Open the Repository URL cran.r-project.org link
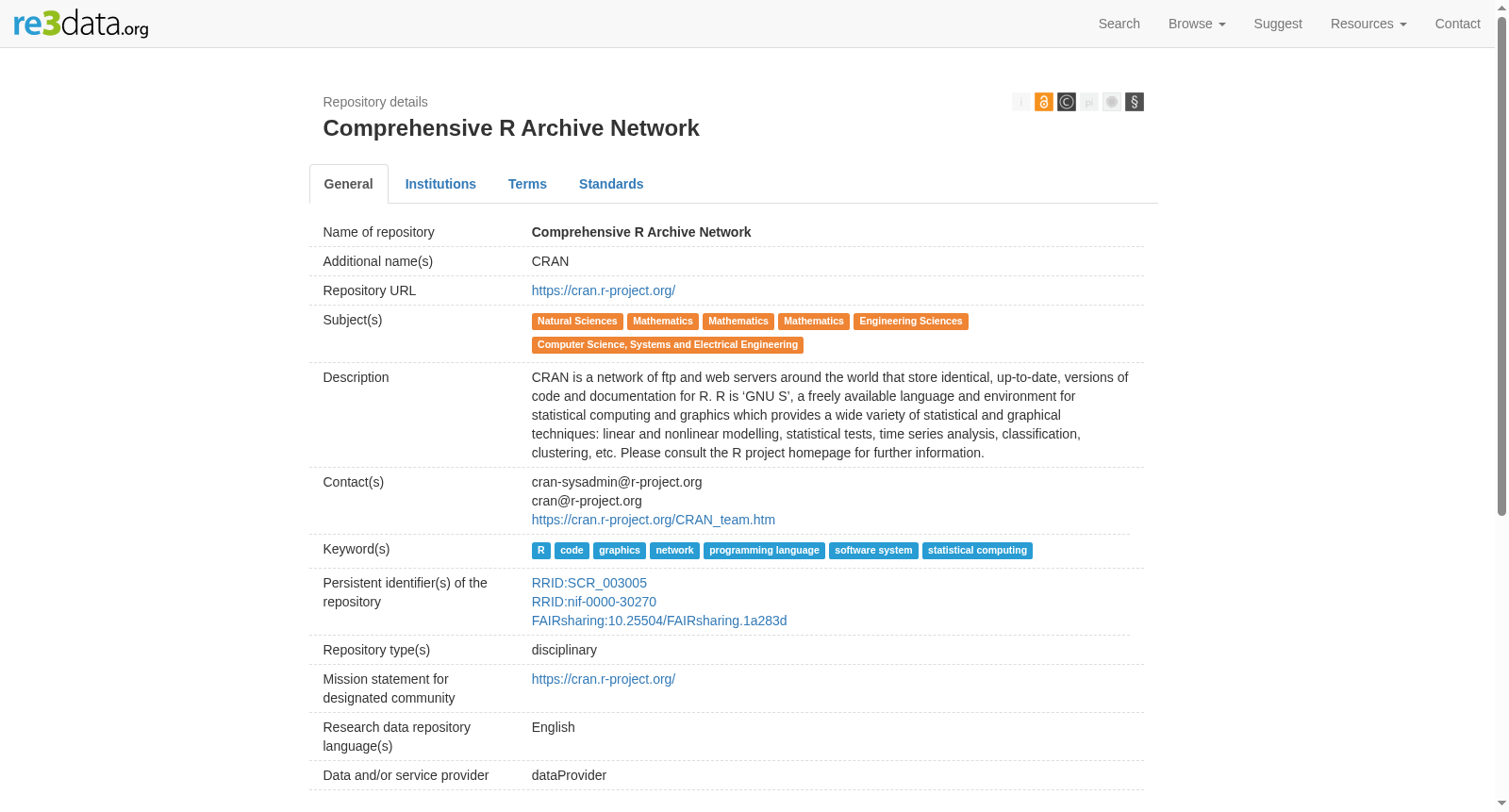1509x812 pixels. pos(604,290)
